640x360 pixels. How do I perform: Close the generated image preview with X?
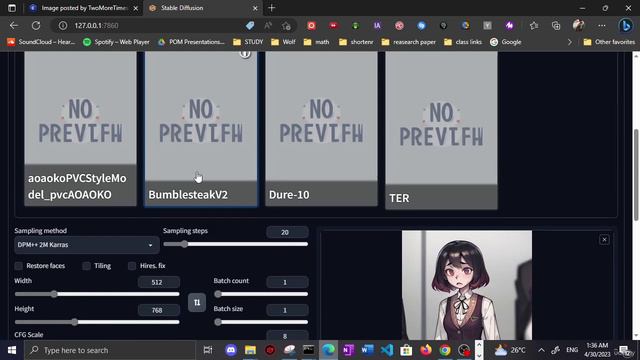[x=604, y=240]
